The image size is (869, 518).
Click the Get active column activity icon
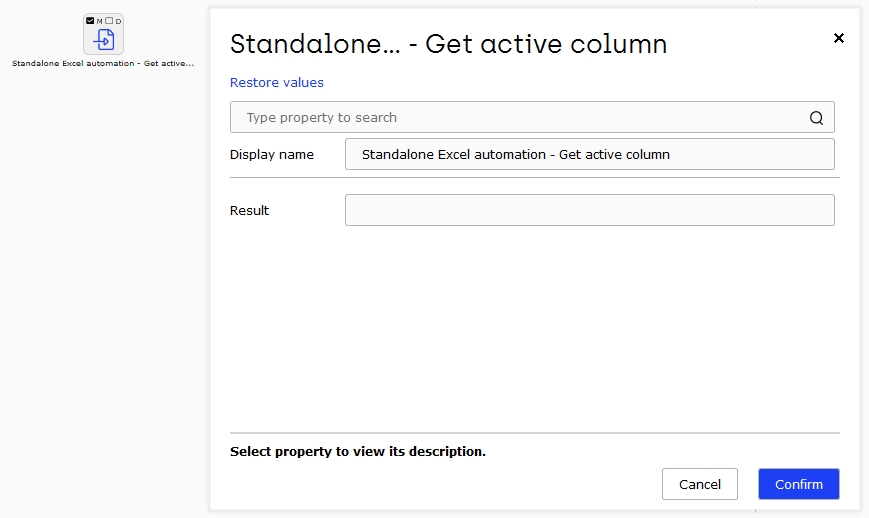point(104,40)
